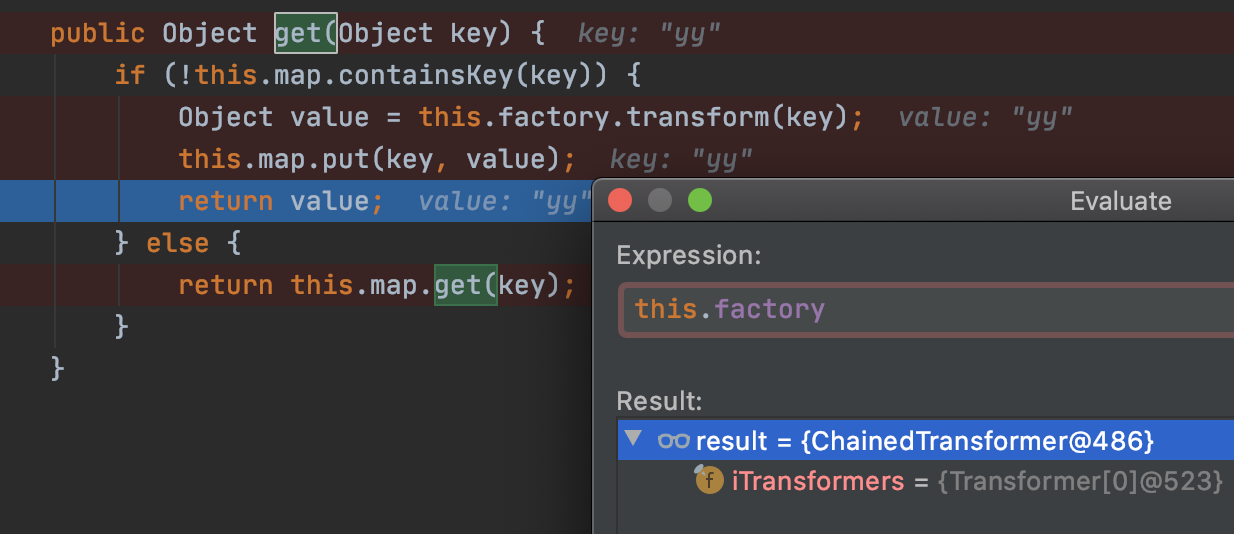Click inline hint key: "yy" on first line
The width and height of the screenshot is (1234, 534).
tap(649, 34)
